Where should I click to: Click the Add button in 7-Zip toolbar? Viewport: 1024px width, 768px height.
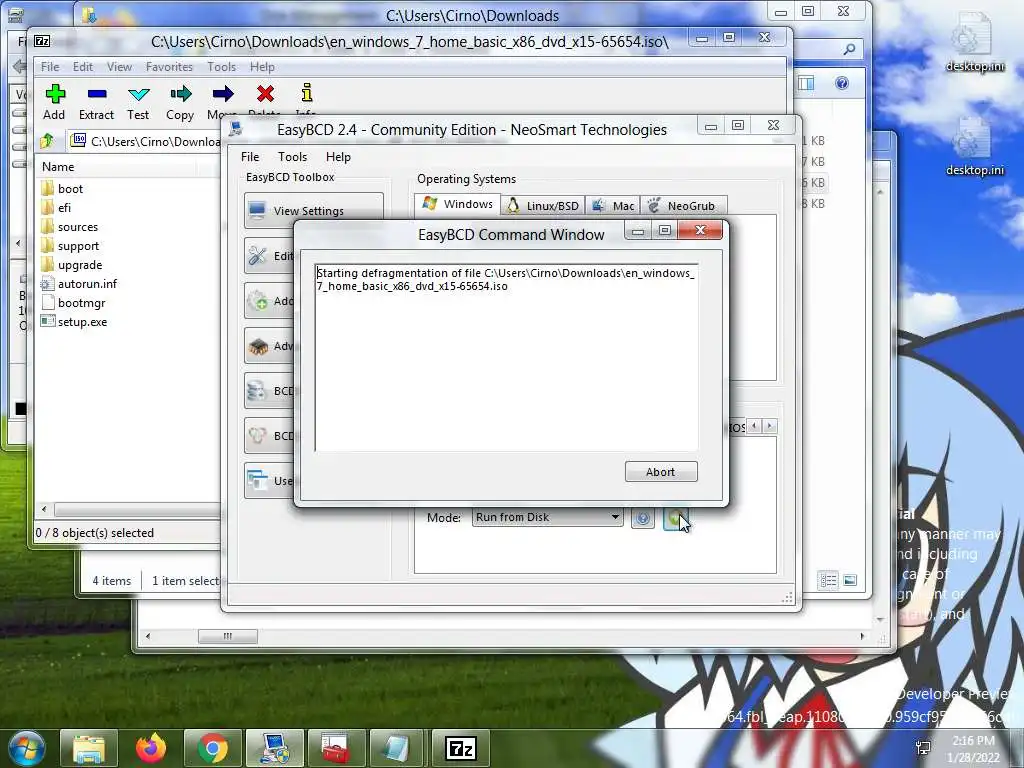coord(54,103)
